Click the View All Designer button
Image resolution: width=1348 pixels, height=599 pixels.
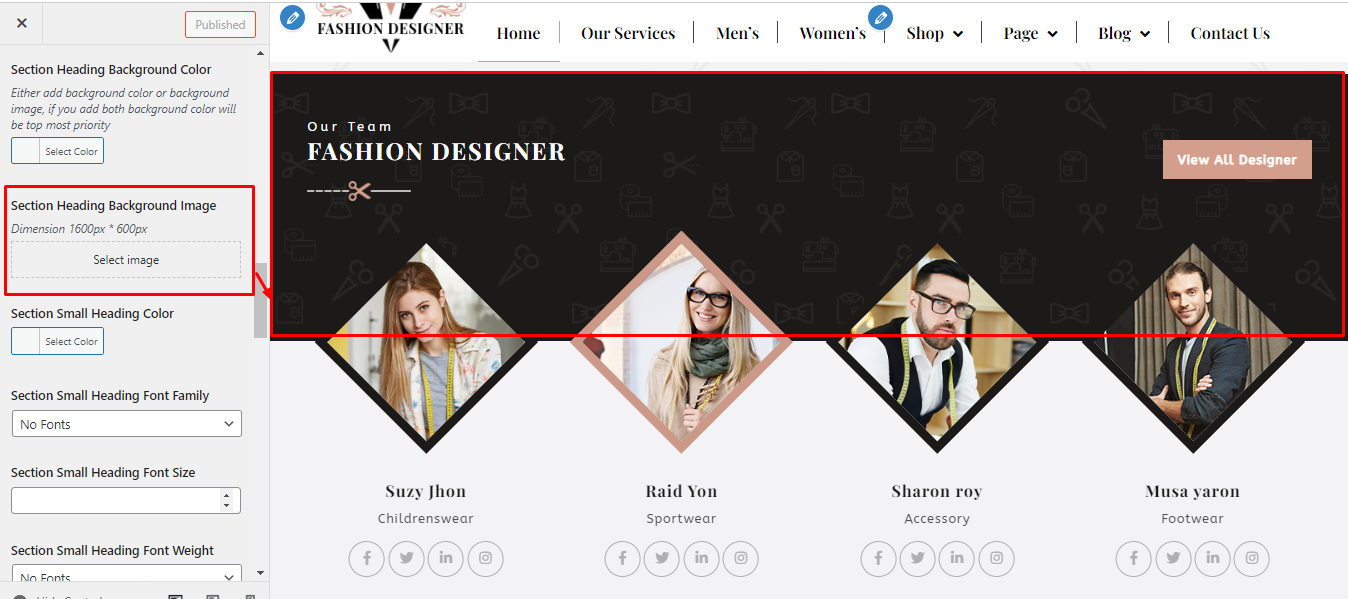point(1237,160)
